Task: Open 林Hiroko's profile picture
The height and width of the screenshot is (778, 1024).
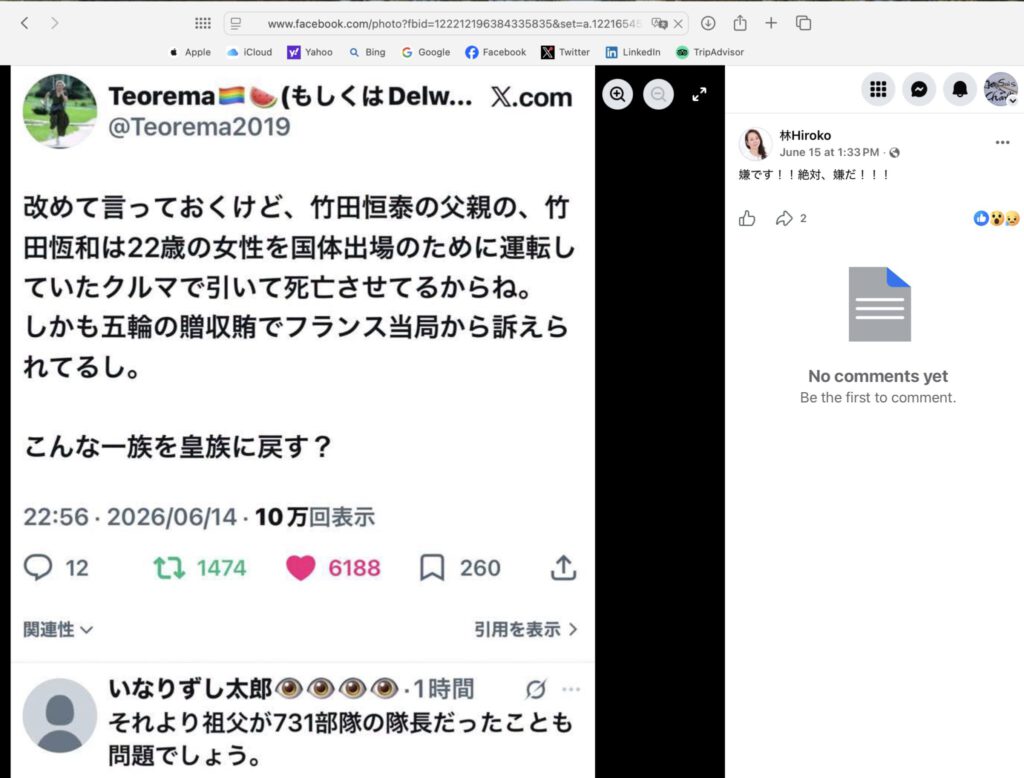Action: tap(755, 144)
